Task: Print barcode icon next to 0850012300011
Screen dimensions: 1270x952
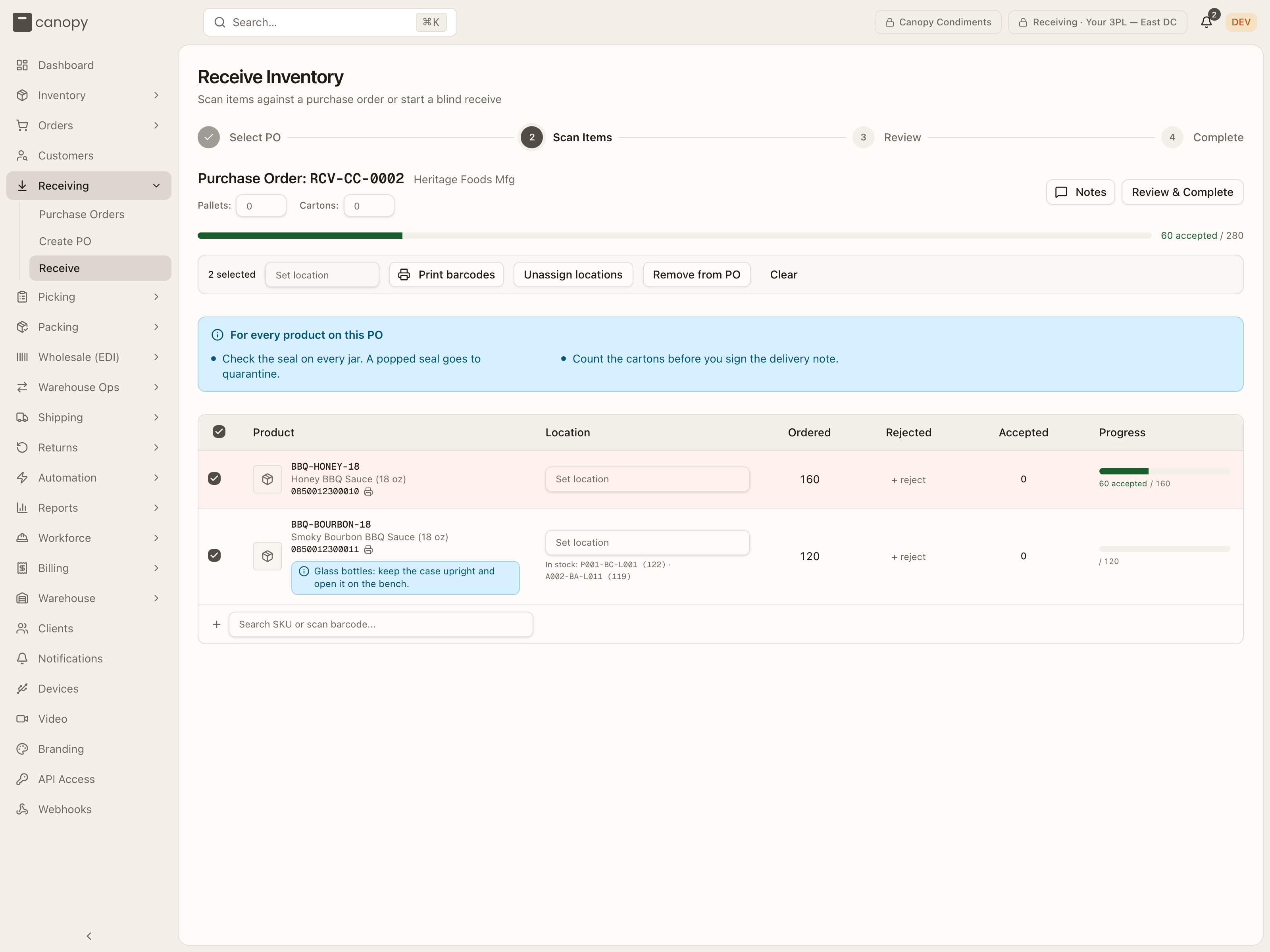Action: click(x=369, y=550)
